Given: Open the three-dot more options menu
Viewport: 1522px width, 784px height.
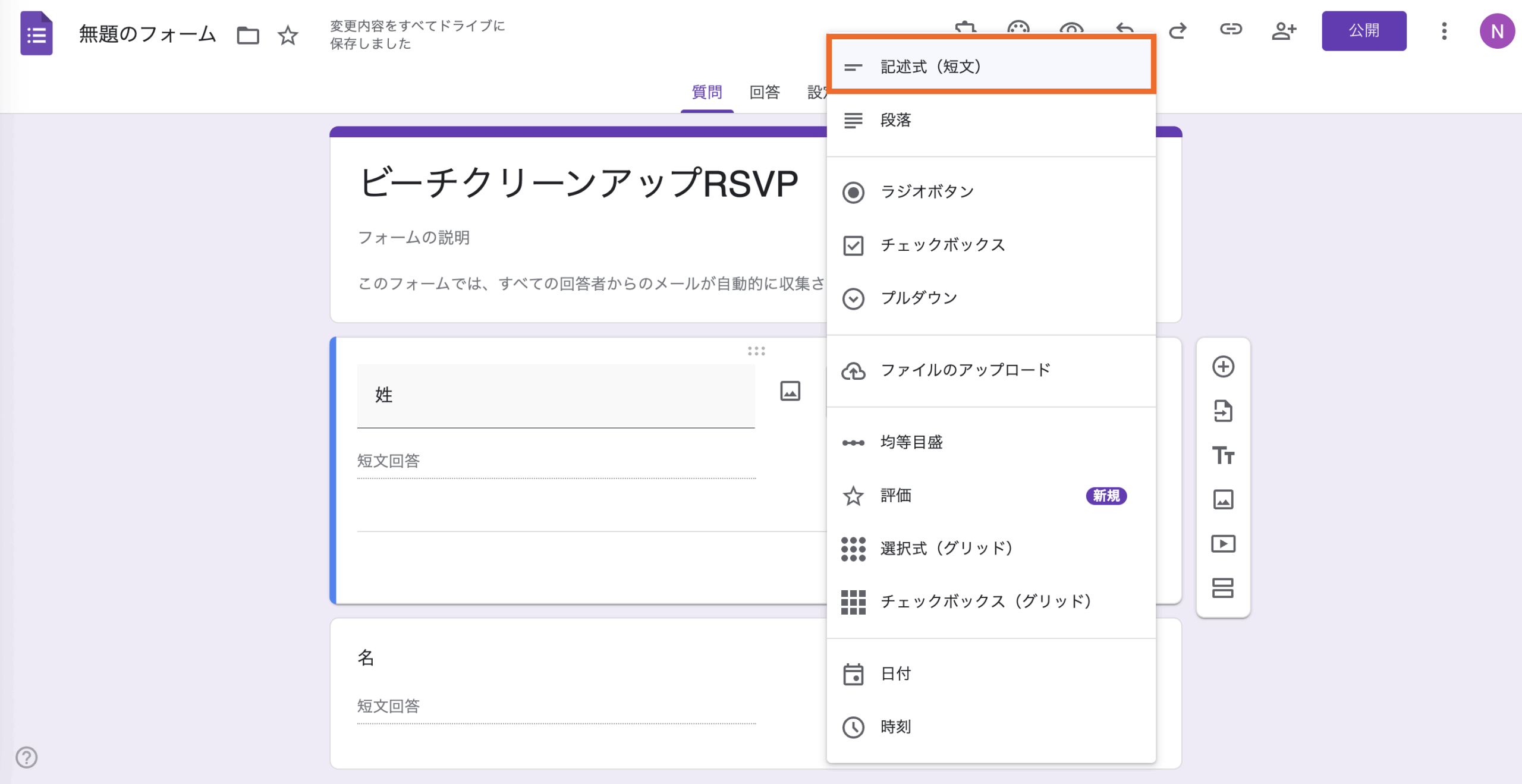Looking at the screenshot, I should [1444, 31].
